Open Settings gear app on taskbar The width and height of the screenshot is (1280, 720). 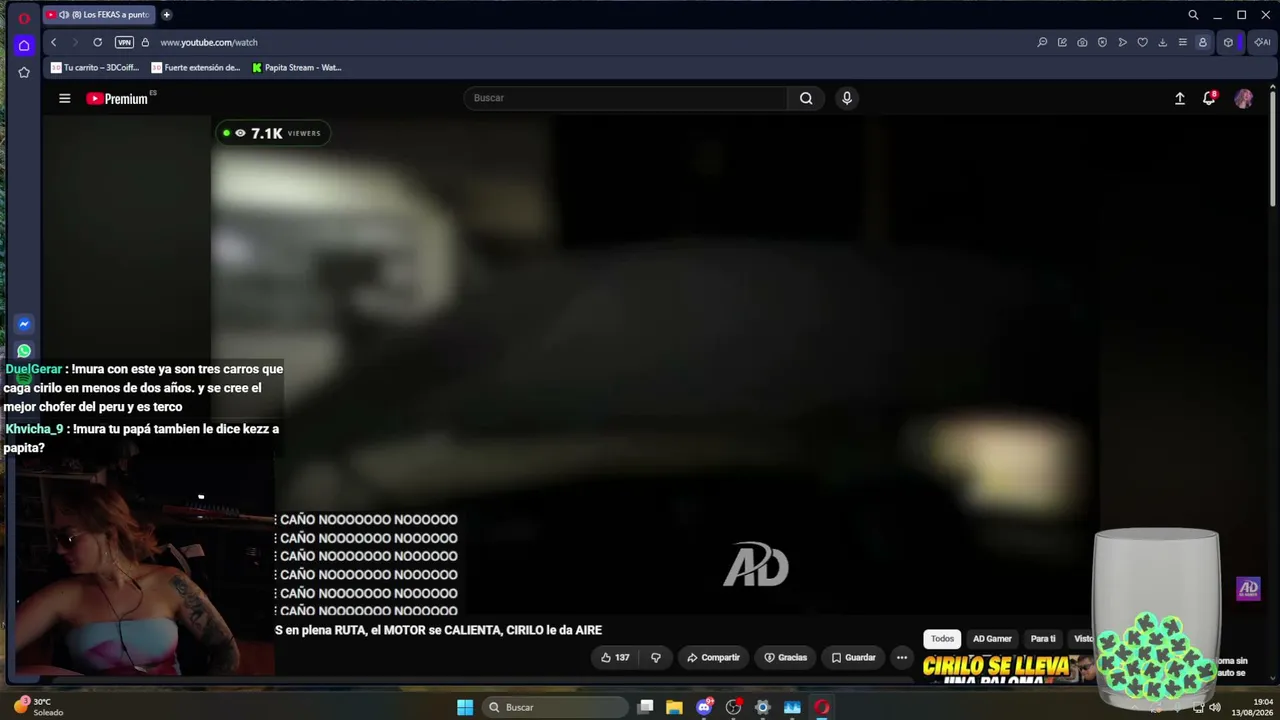[763, 707]
